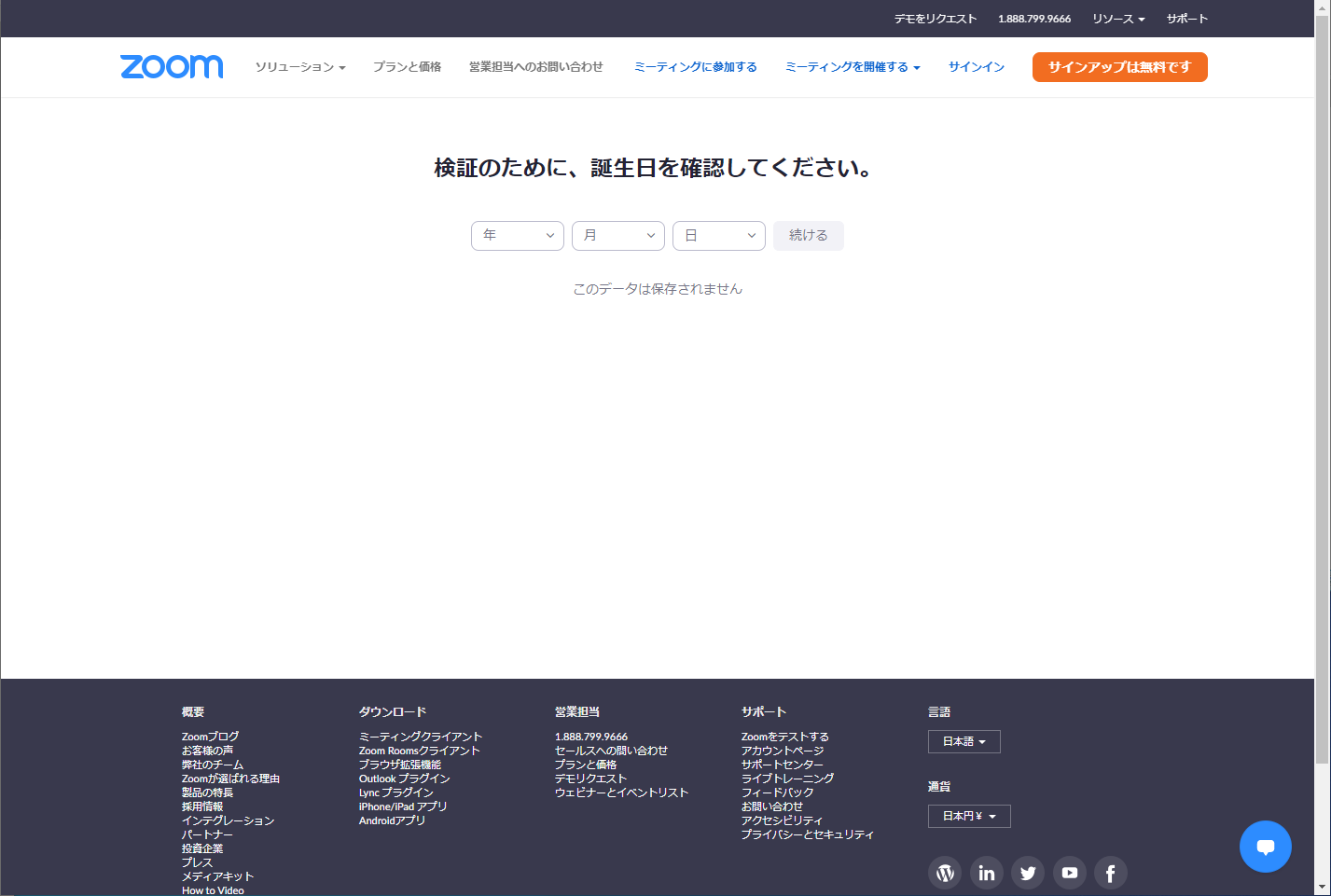1331x896 pixels.
Task: Open the Androidアプリ download link
Action: tap(392, 820)
